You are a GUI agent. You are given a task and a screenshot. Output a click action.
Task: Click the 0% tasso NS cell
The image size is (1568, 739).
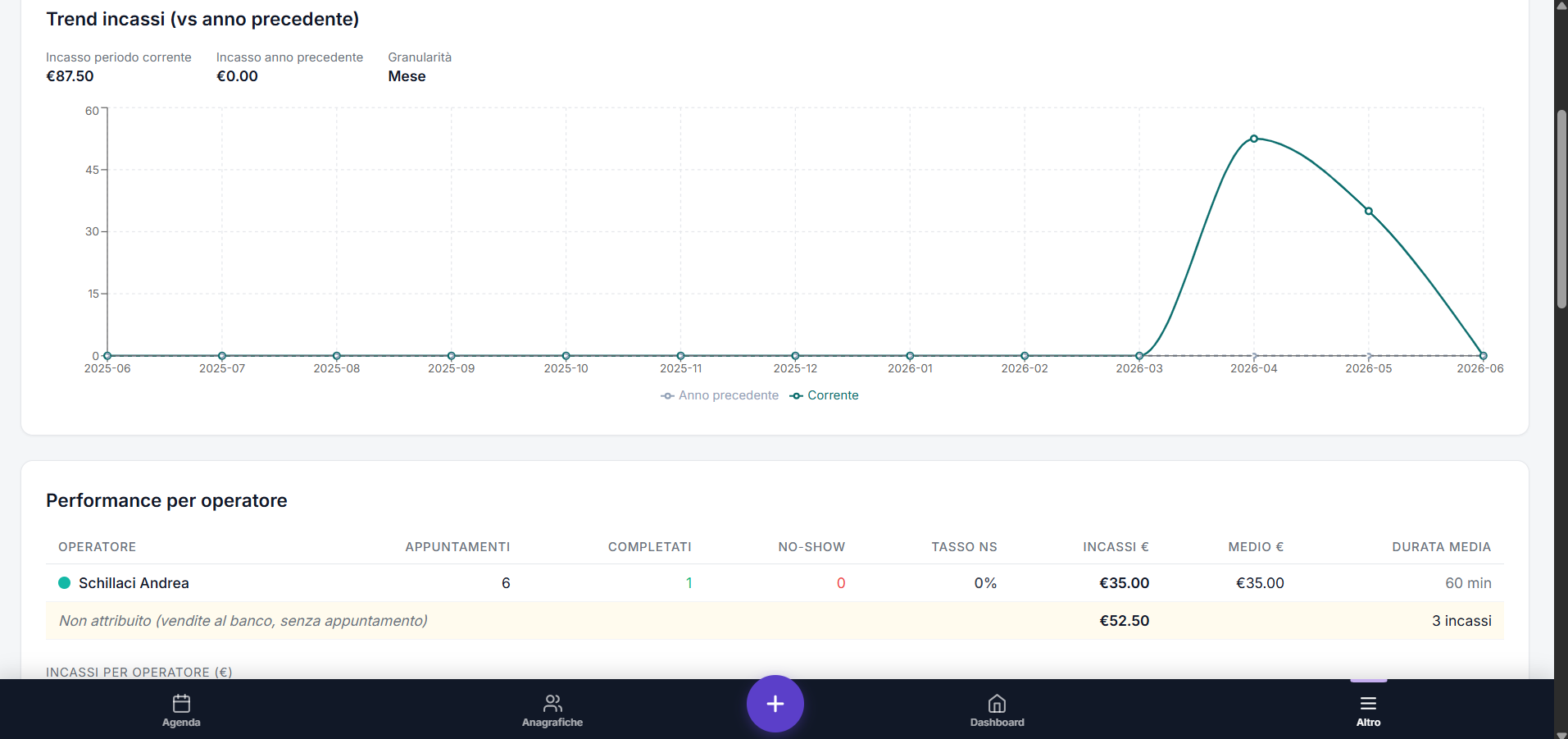[x=985, y=583]
